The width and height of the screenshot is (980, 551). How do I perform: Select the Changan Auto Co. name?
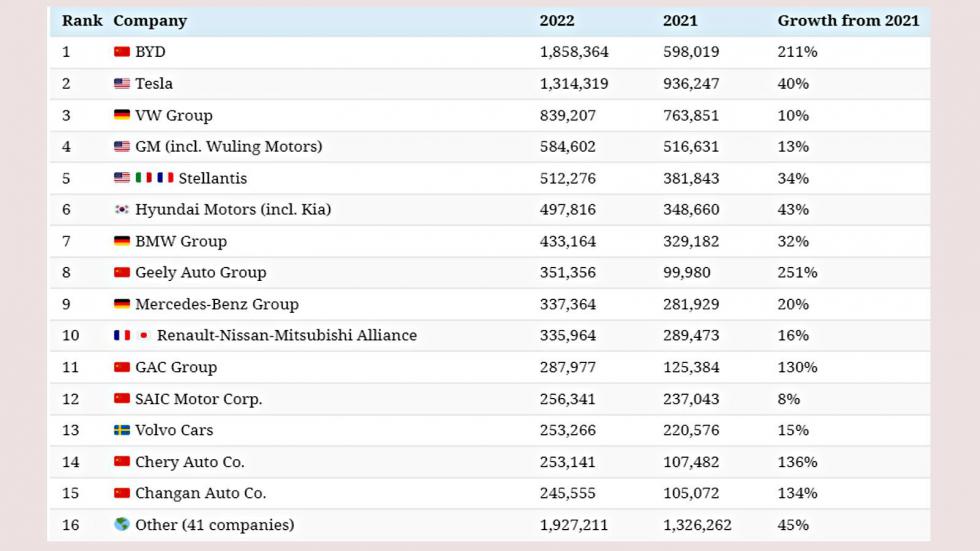[x=201, y=494]
